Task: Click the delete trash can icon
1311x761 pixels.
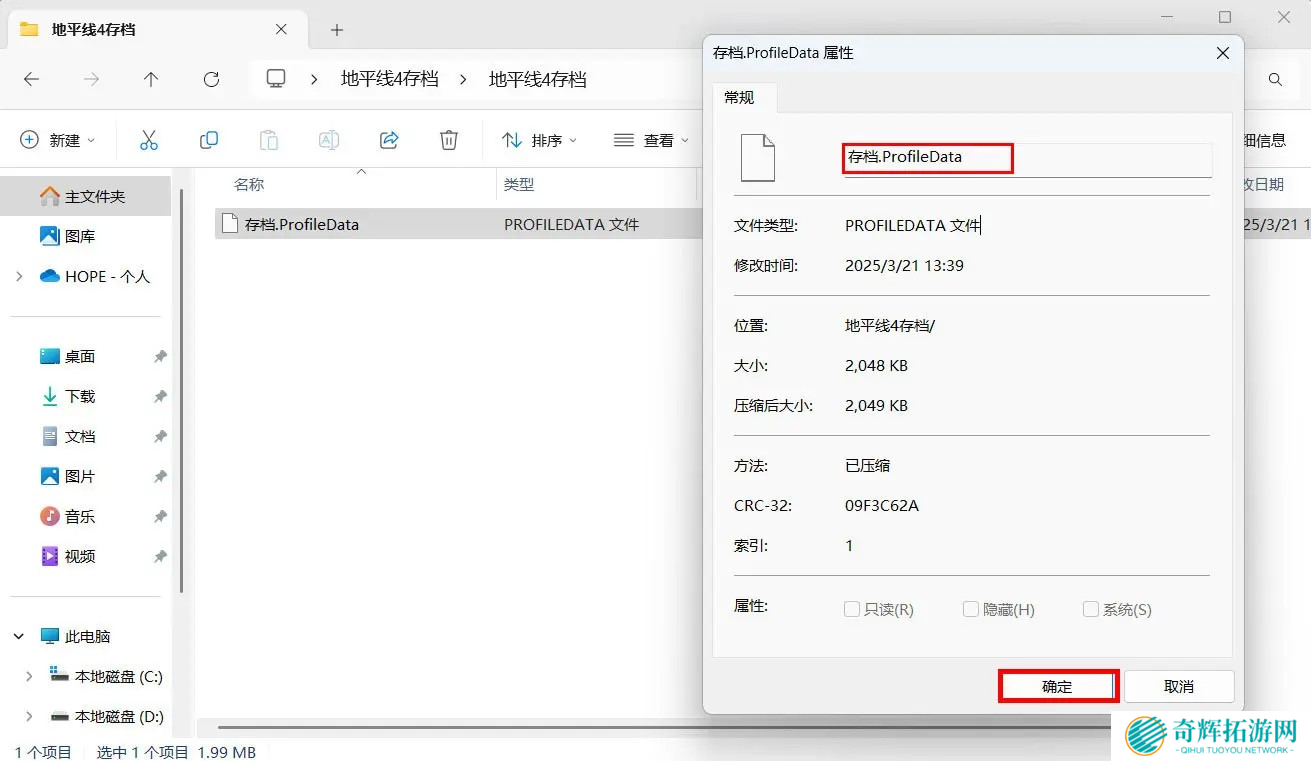Action: tap(449, 140)
